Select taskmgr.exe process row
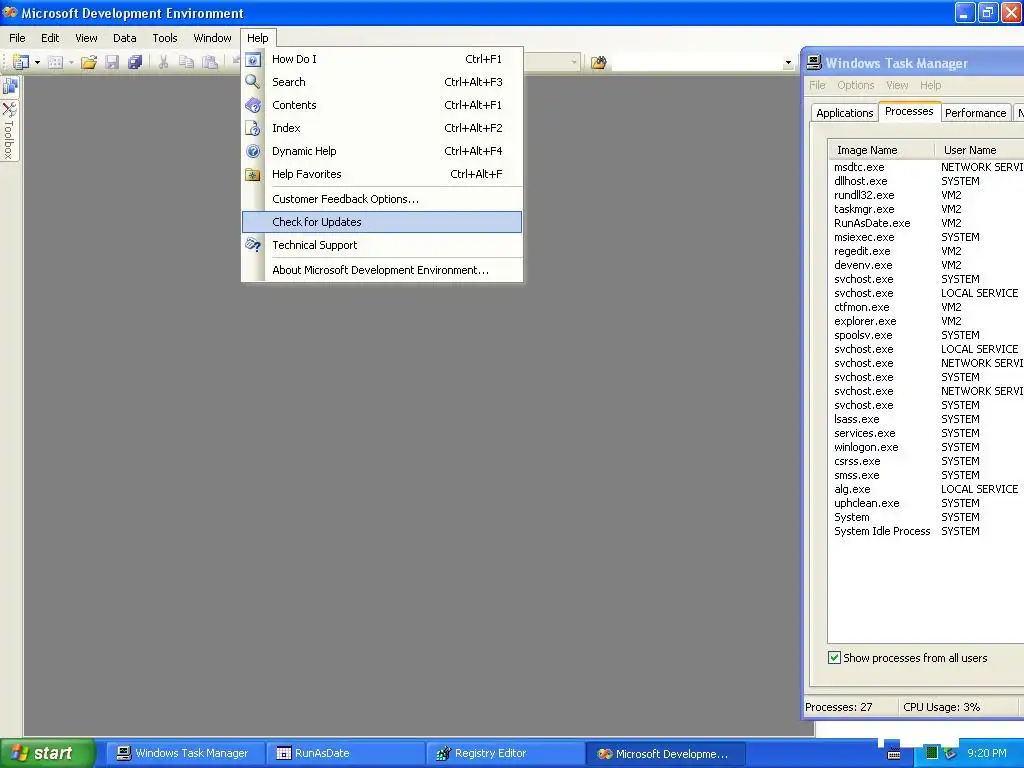1024x768 pixels. pos(926,210)
